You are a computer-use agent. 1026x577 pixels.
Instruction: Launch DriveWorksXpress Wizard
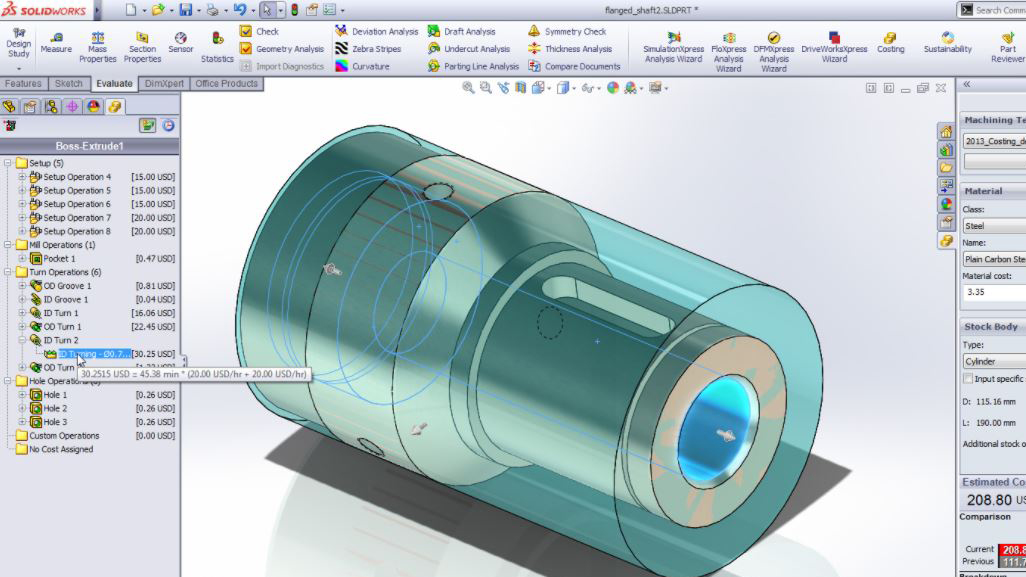[x=834, y=47]
